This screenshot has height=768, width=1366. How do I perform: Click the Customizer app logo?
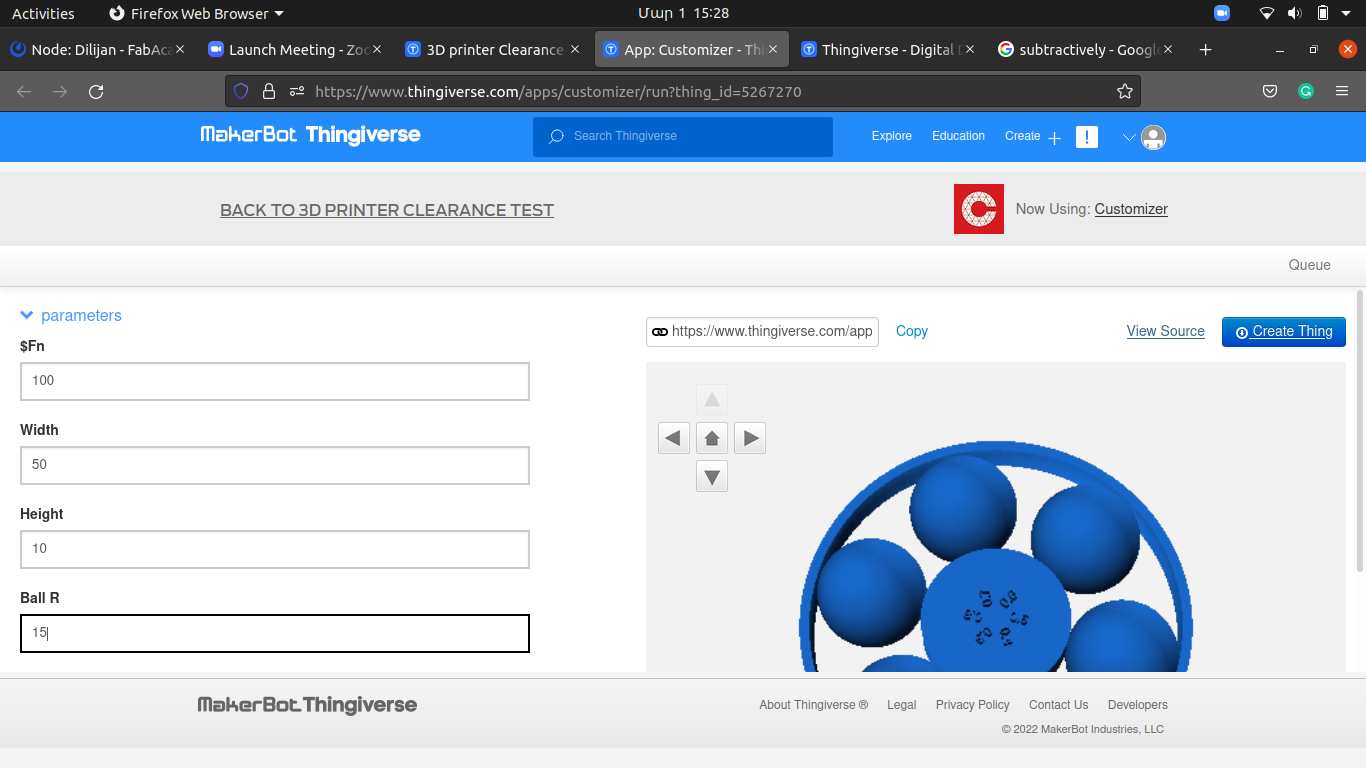click(x=979, y=209)
